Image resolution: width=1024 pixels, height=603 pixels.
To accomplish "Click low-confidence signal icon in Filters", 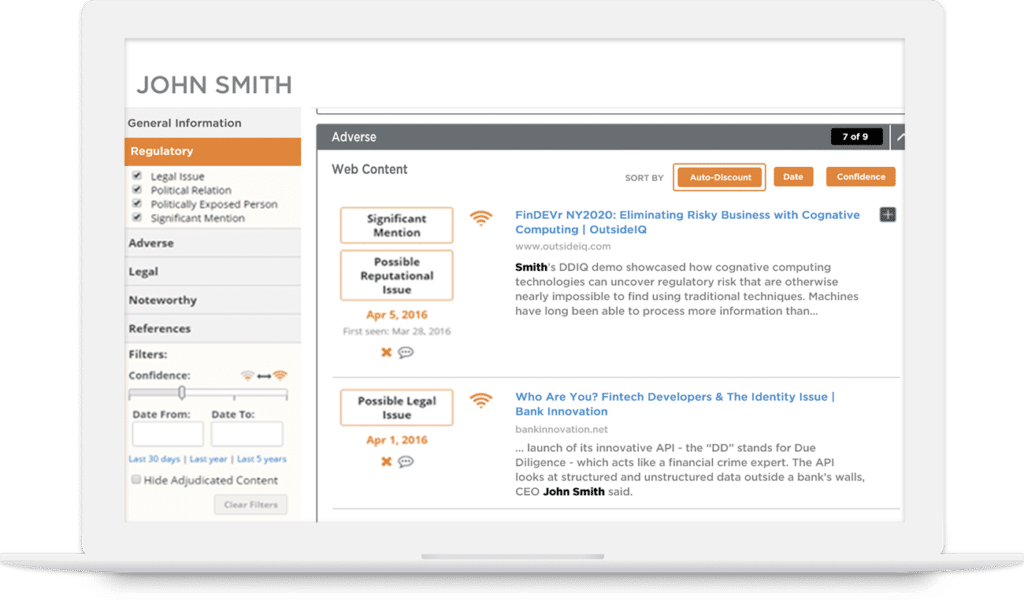I will [x=248, y=376].
